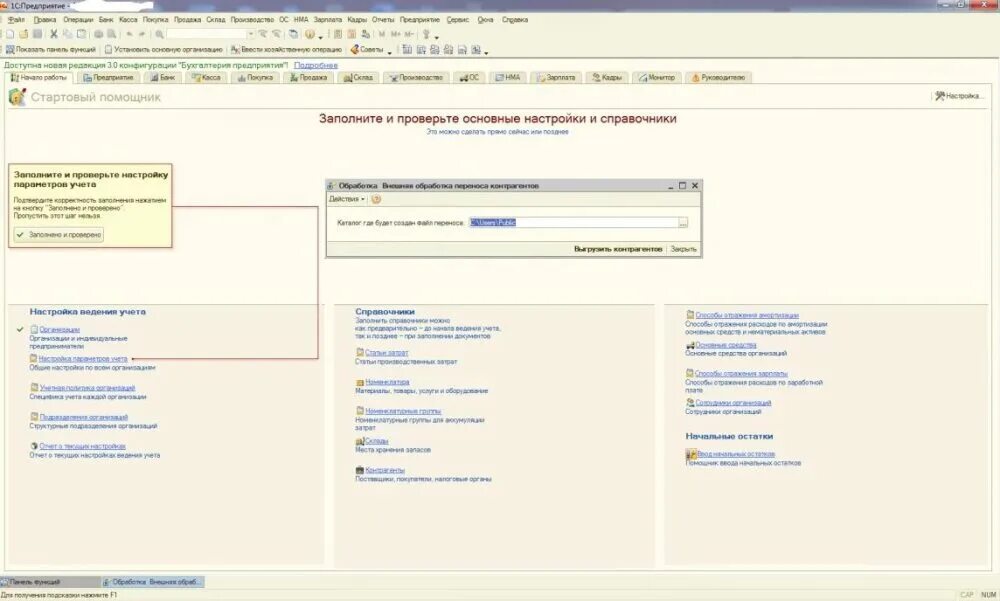1000x601 pixels.
Task: Click the Cut scissors icon
Action: [54, 34]
